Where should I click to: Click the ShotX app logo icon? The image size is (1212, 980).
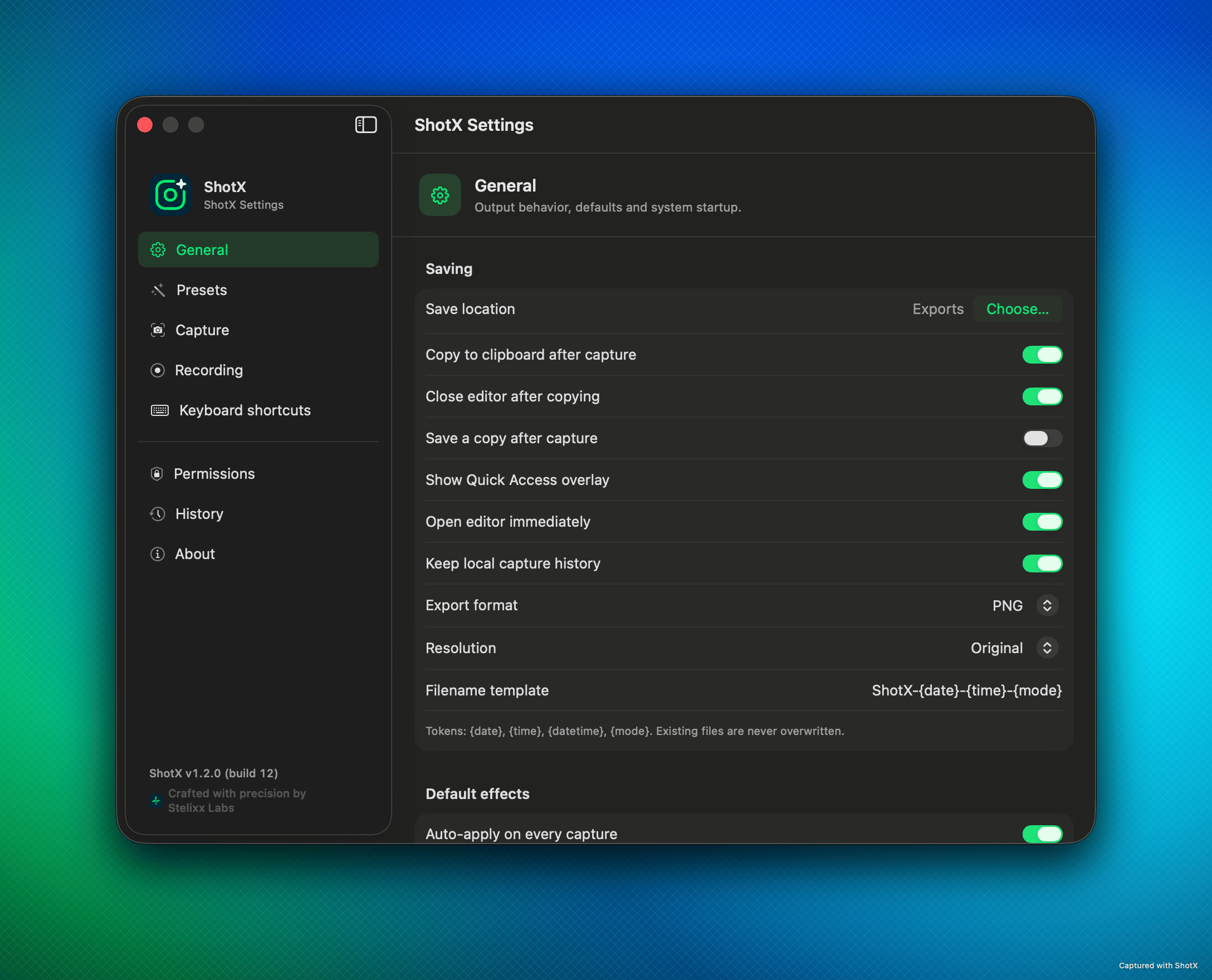tap(170, 195)
